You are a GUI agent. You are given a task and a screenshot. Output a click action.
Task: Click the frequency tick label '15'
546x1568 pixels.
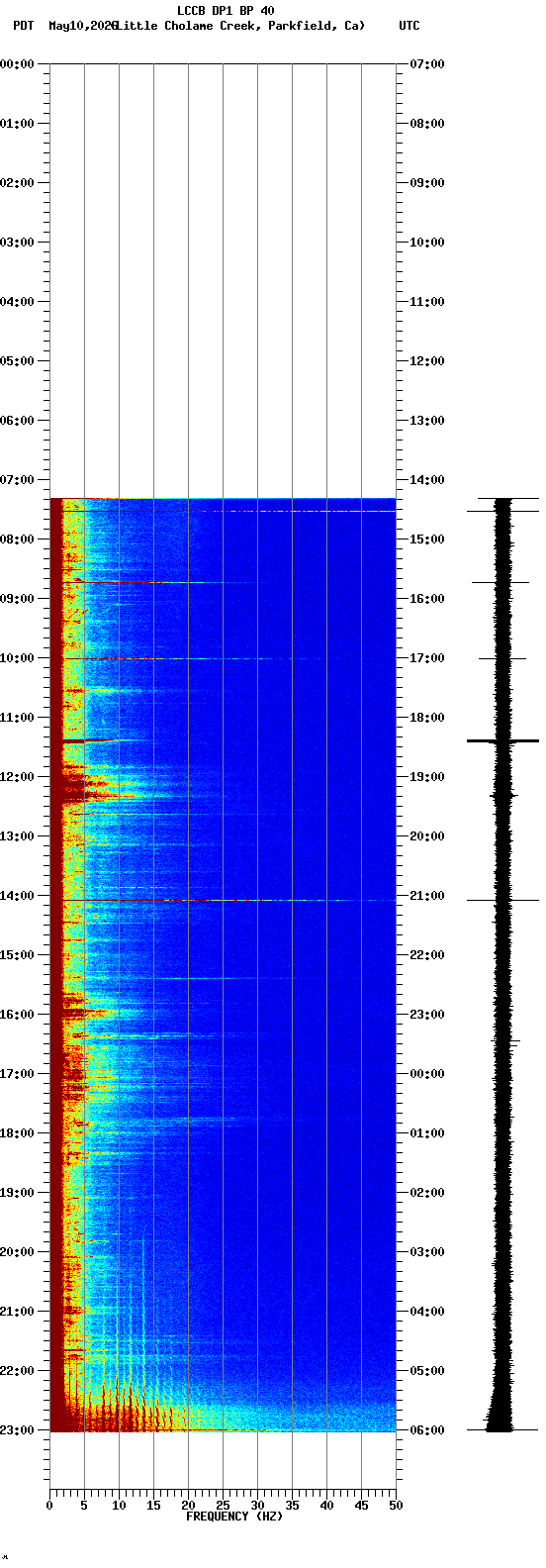click(x=153, y=1506)
